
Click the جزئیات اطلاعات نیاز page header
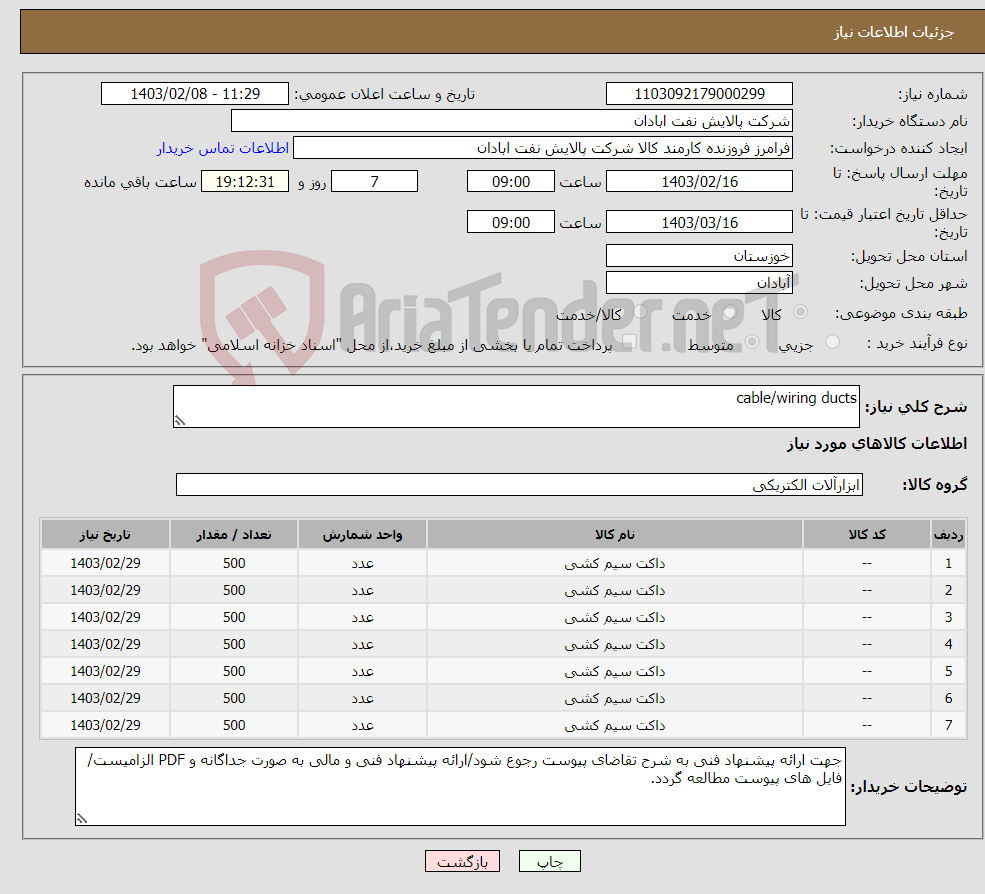[893, 32]
